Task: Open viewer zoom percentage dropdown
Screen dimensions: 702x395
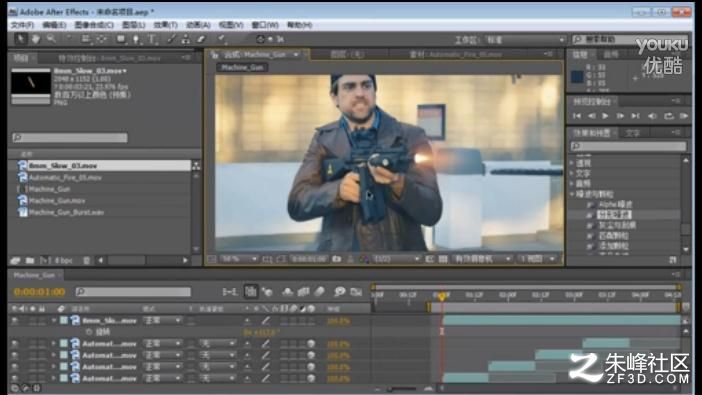Action: pos(239,259)
